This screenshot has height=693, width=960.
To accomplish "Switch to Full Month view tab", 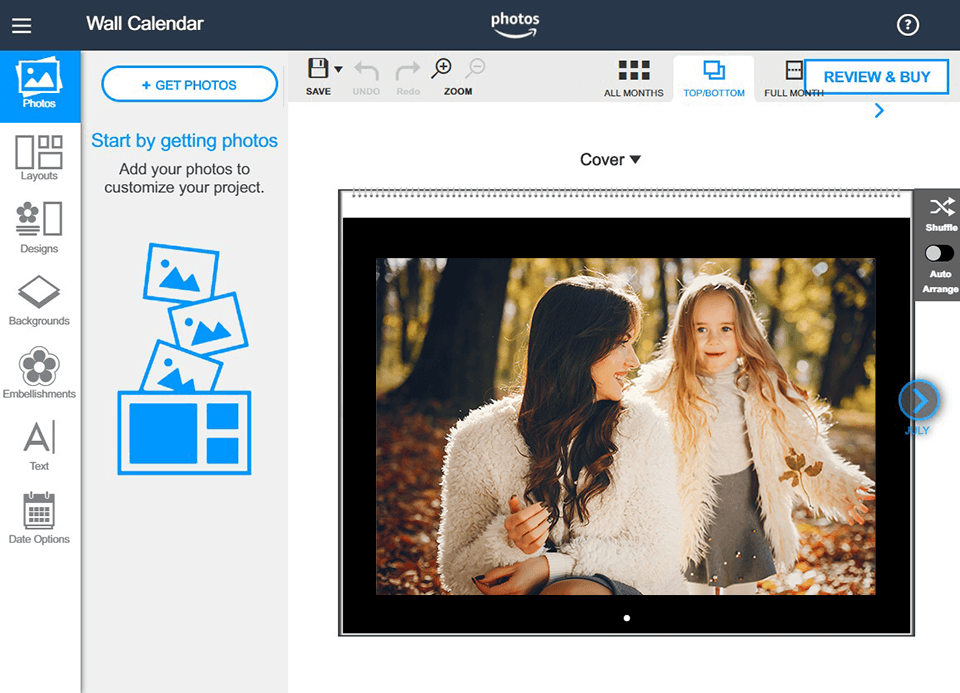I will (x=793, y=76).
